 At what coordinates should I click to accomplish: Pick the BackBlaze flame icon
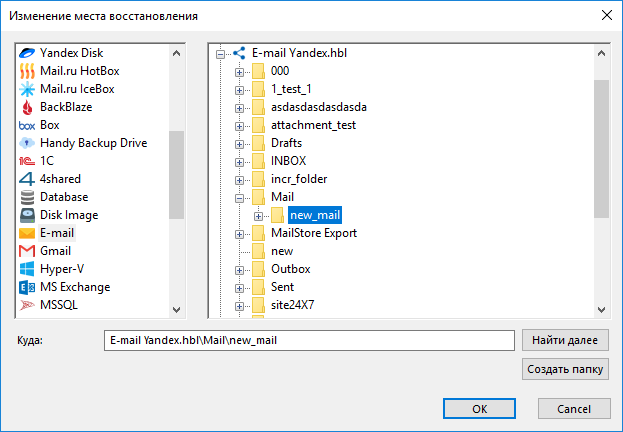point(27,107)
